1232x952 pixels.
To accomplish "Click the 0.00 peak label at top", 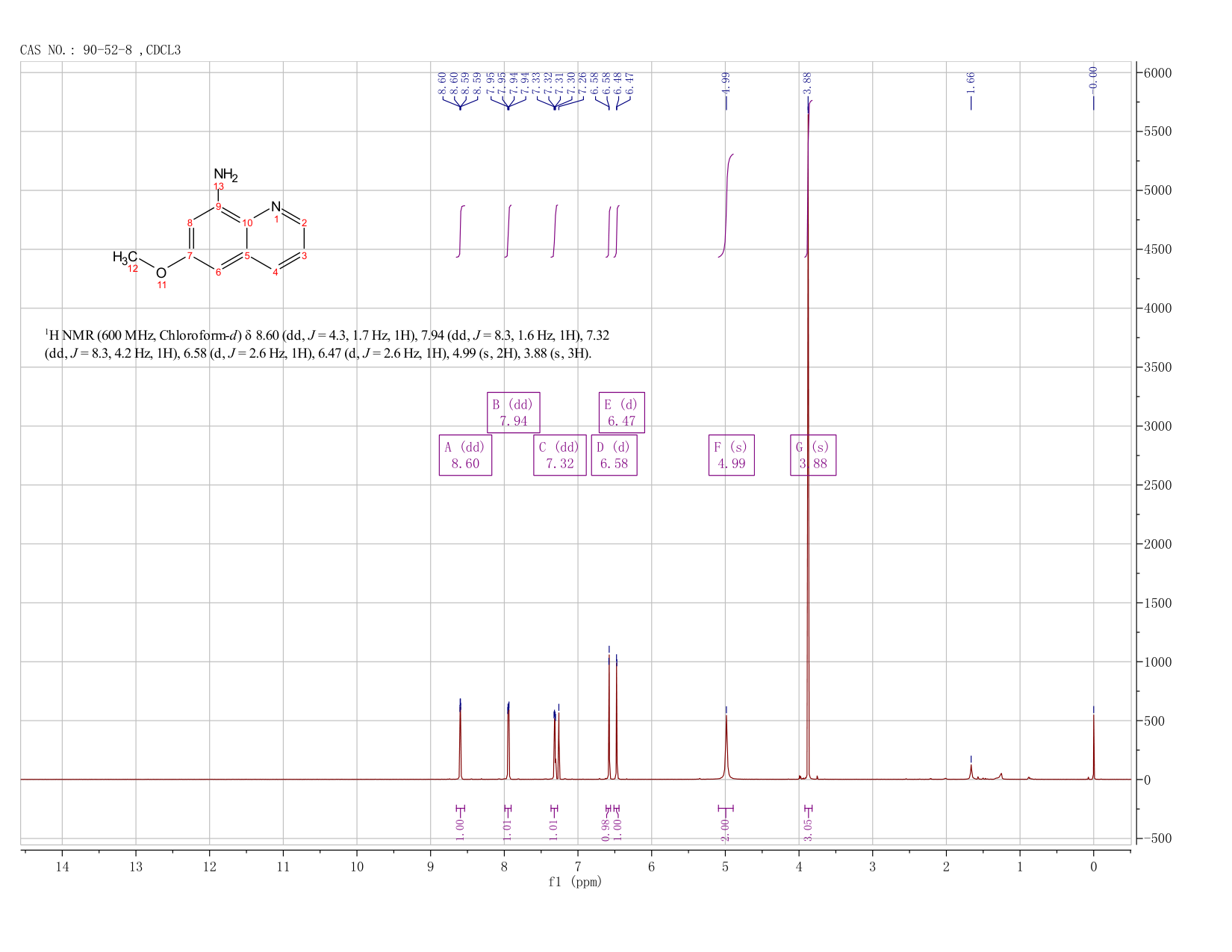I will pos(1093,77).
